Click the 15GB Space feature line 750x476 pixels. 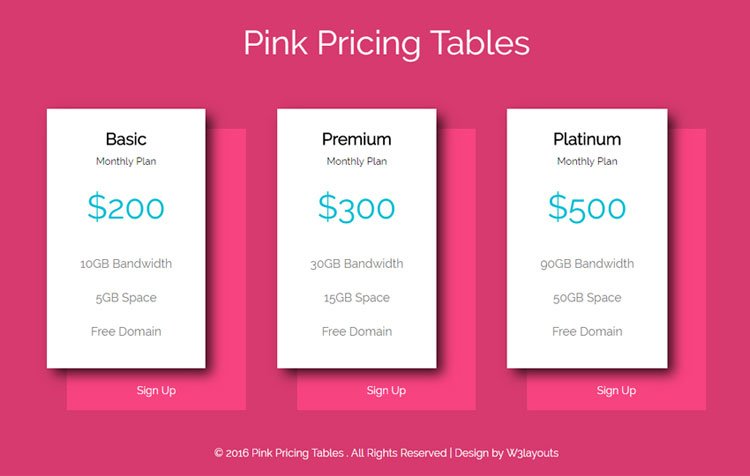(x=356, y=298)
